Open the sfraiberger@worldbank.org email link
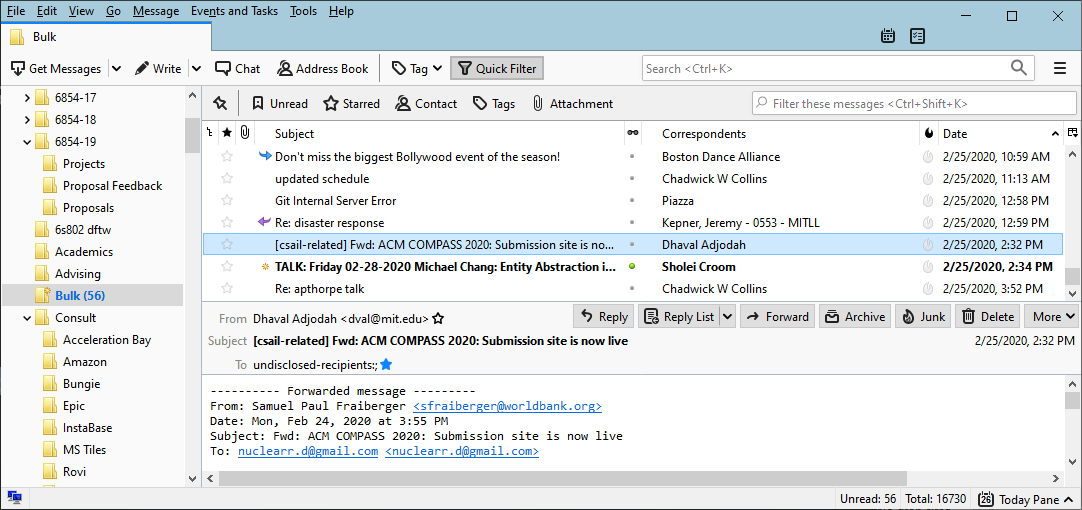The height and width of the screenshot is (510, 1082). [x=507, y=406]
